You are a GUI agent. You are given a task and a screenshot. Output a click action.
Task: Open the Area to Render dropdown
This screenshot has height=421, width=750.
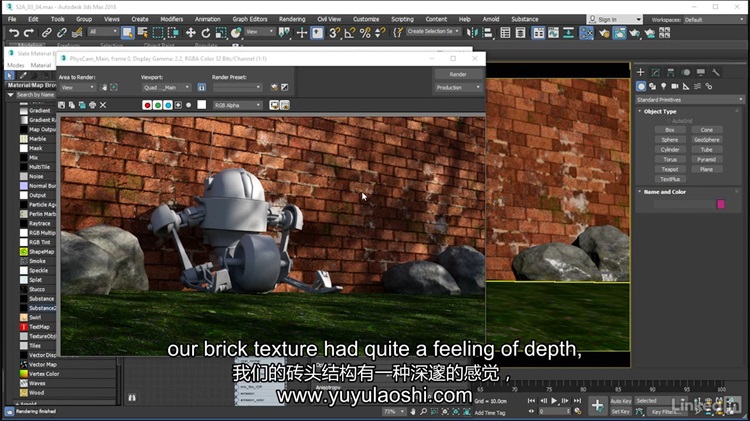click(x=77, y=88)
